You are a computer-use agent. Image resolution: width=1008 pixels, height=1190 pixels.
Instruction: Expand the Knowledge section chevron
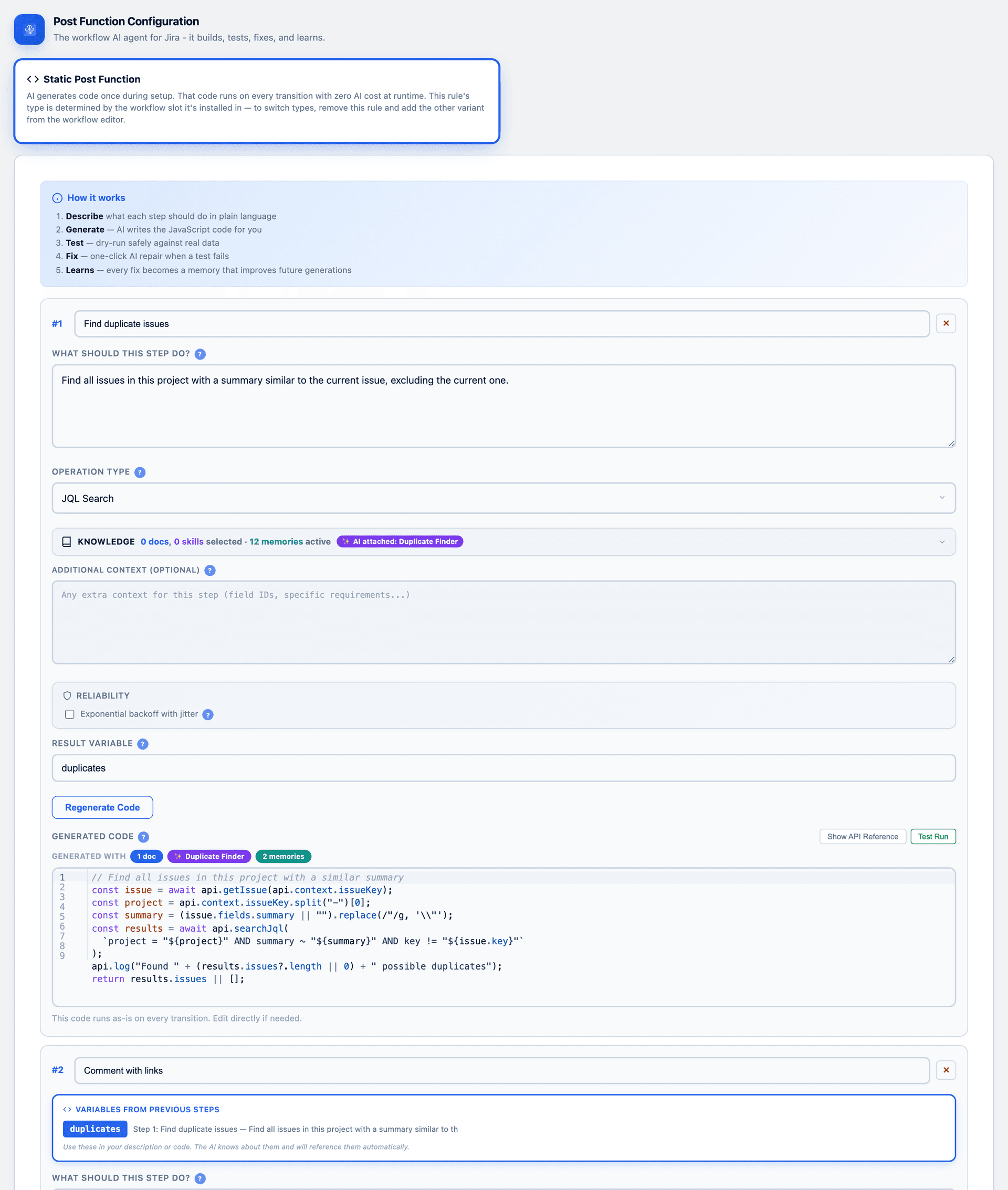pos(942,542)
